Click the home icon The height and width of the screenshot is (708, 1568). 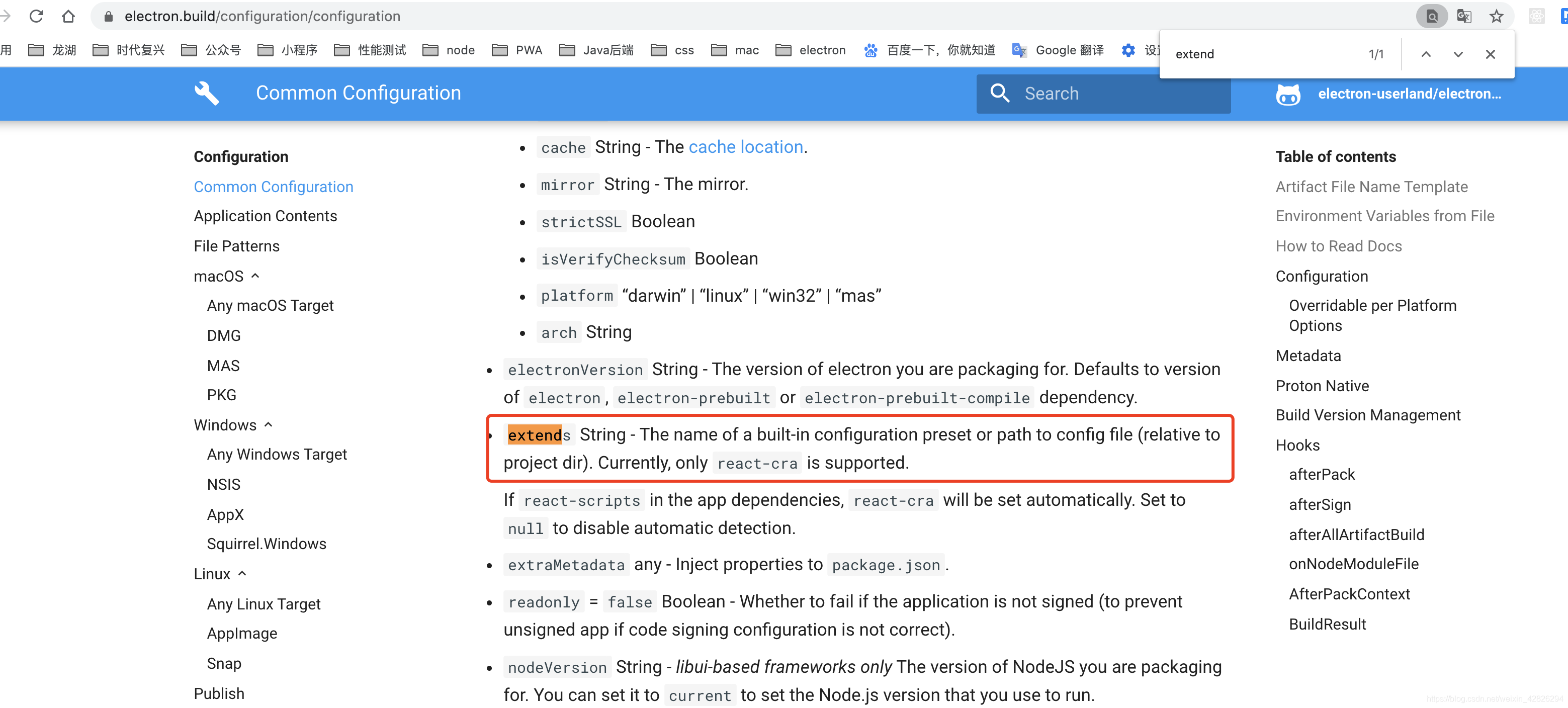pos(69,16)
